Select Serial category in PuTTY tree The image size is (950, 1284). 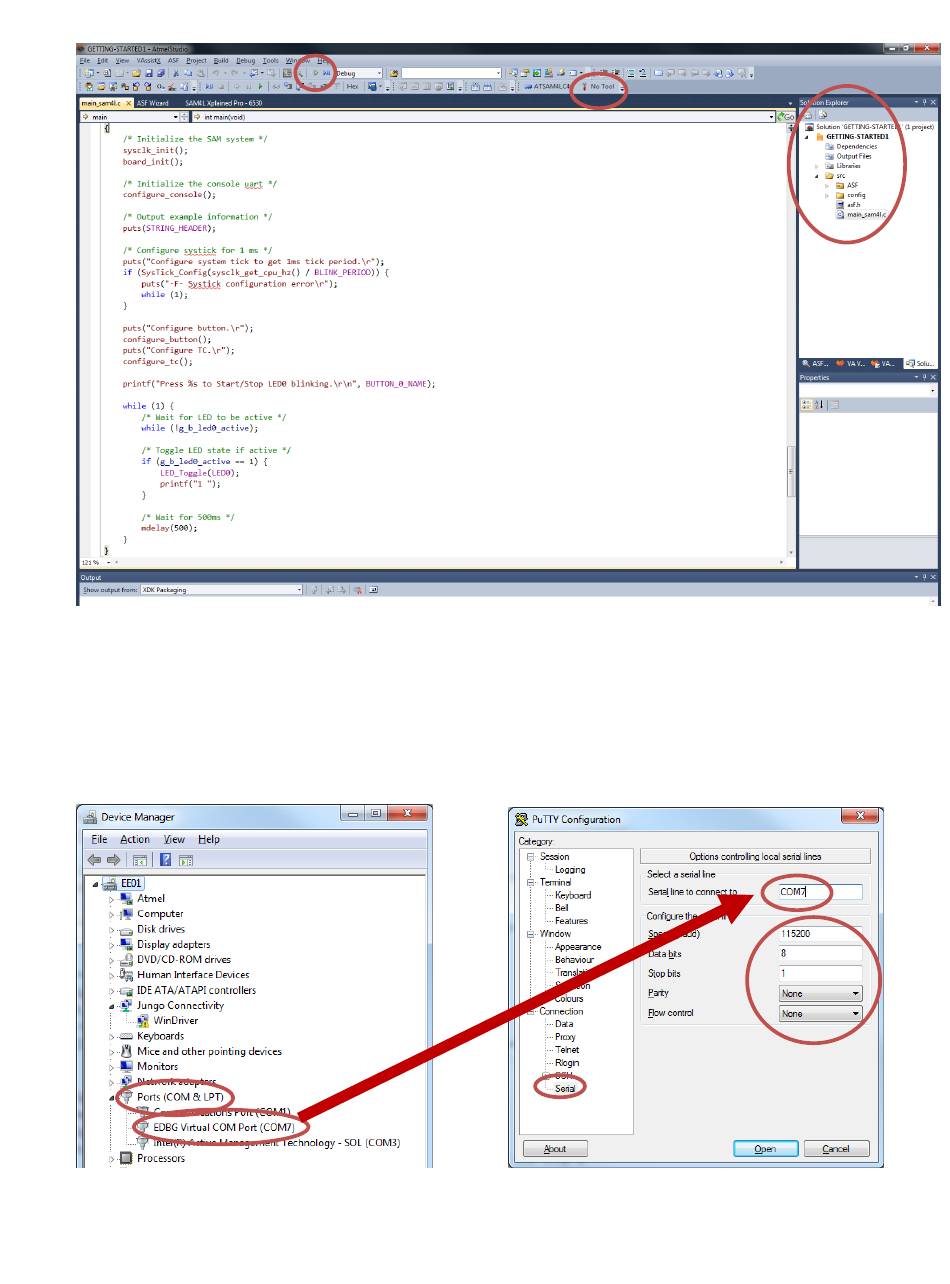pos(565,1088)
